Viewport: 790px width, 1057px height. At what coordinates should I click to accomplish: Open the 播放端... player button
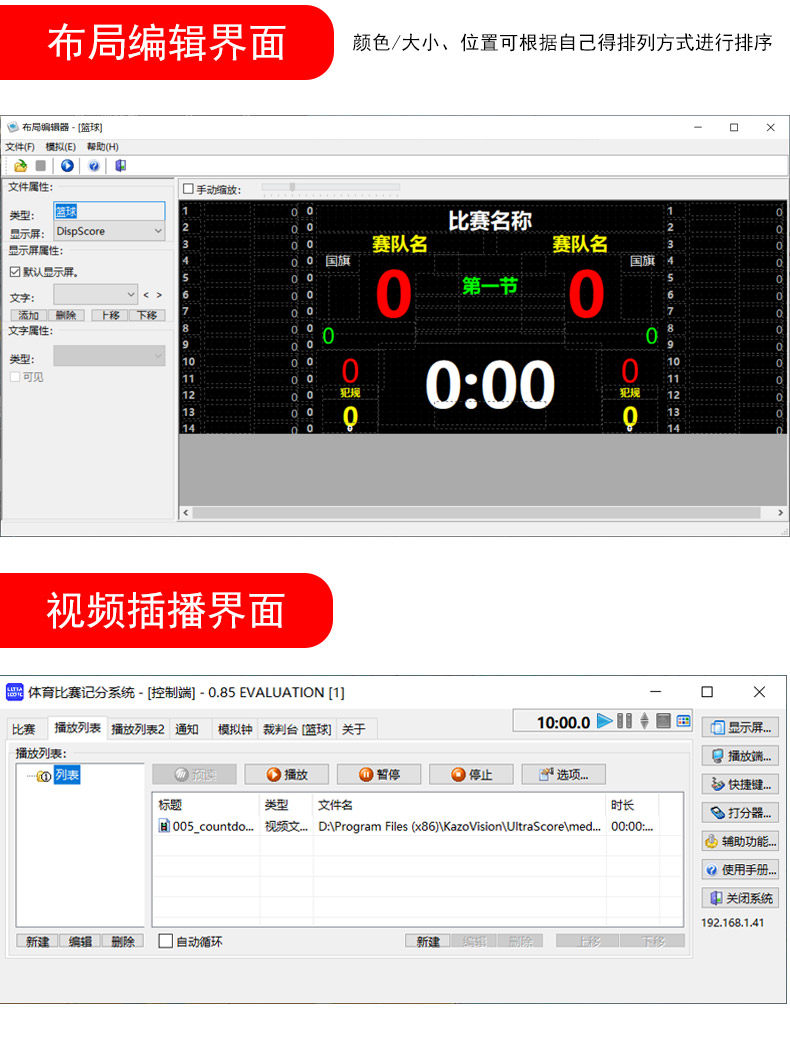pyautogui.click(x=740, y=756)
